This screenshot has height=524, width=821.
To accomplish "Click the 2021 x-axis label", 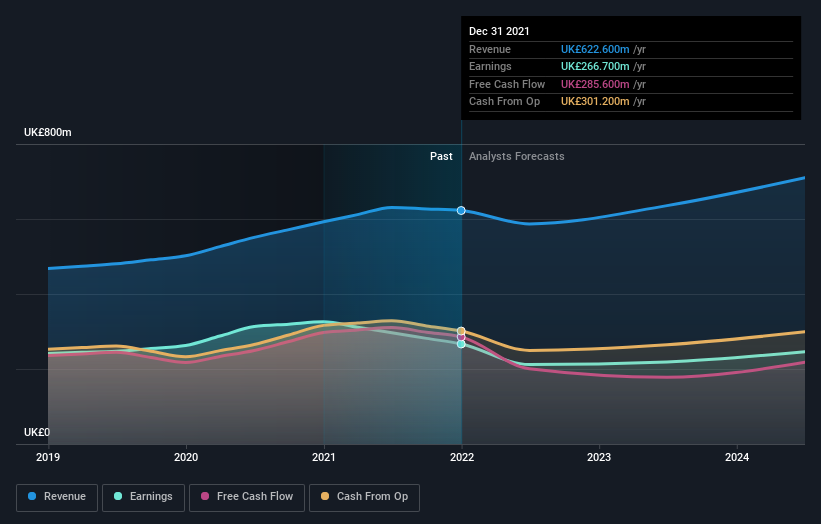I will (x=324, y=458).
